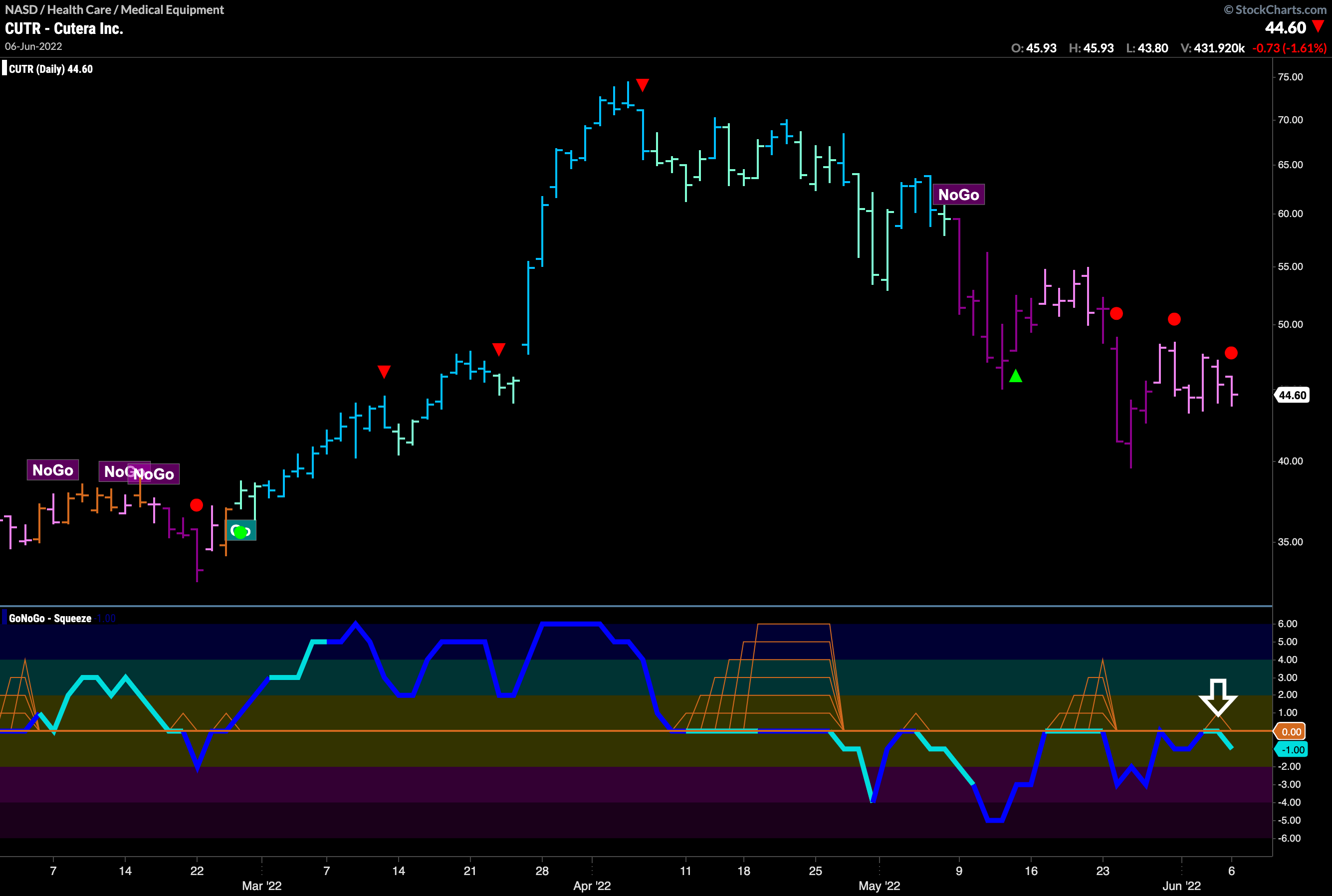Click the rightmost overlapping NoGo label in February

(154, 474)
